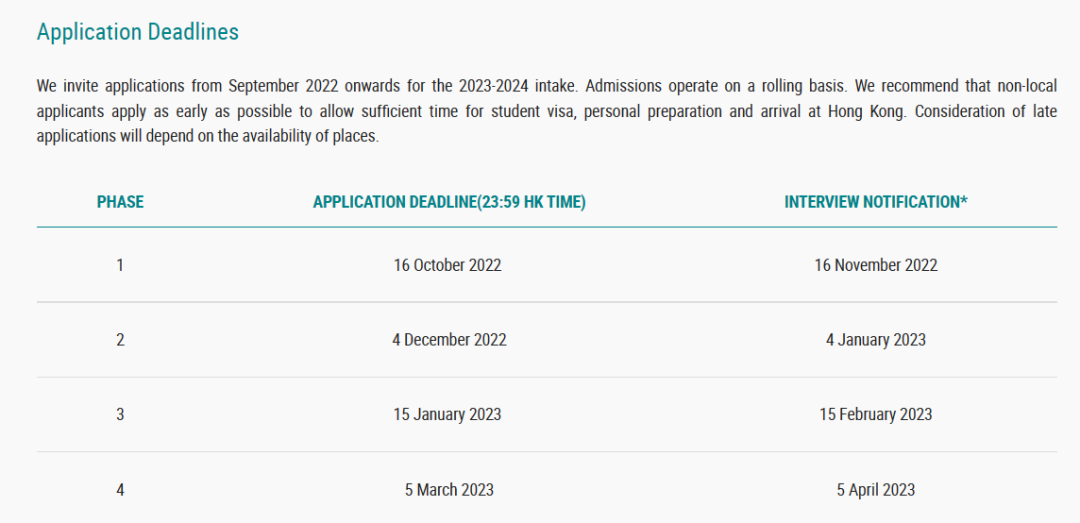Click the Interview Notification* column header
1080x523 pixels.
click(875, 202)
